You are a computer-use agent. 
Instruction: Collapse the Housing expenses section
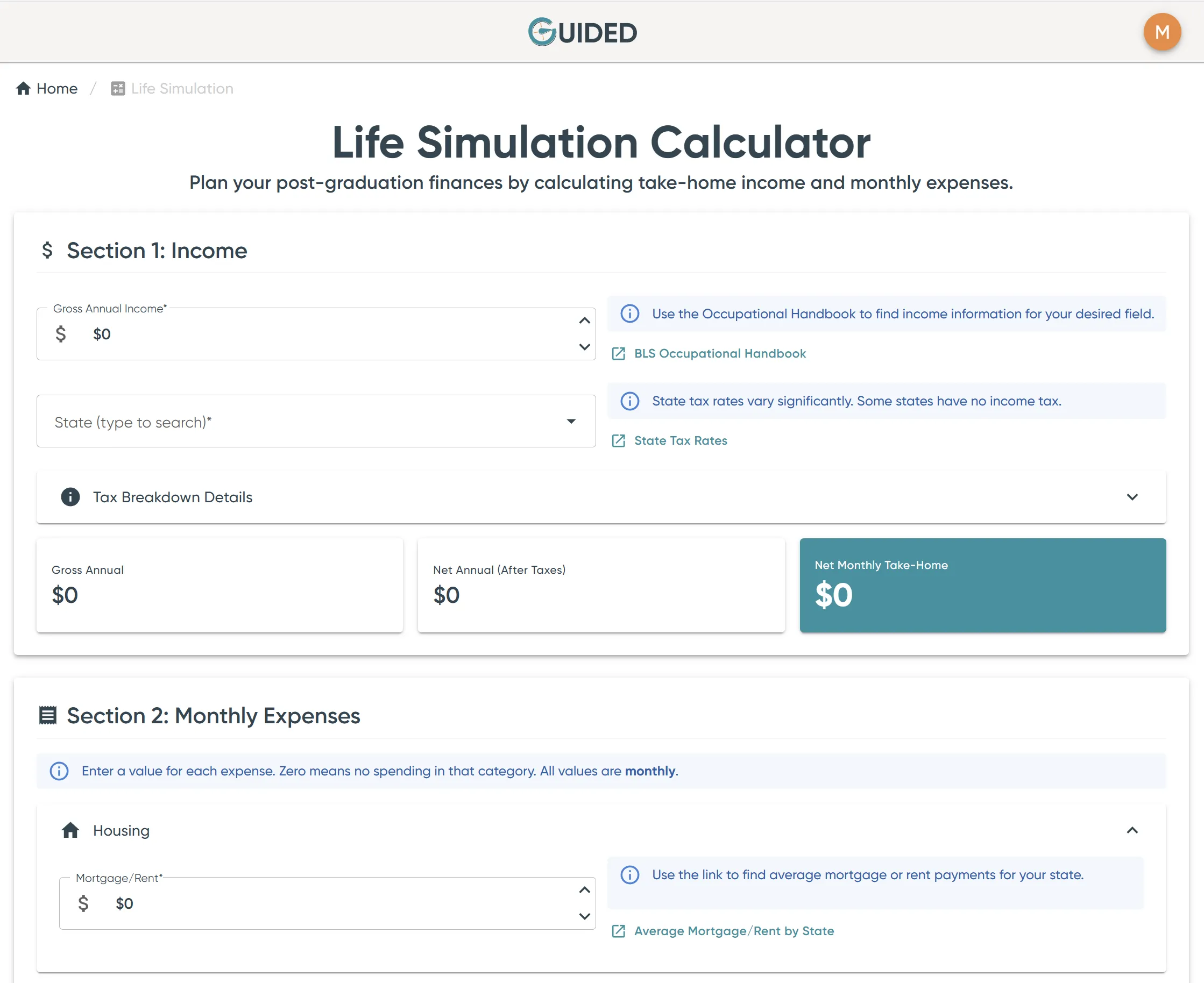point(1132,830)
